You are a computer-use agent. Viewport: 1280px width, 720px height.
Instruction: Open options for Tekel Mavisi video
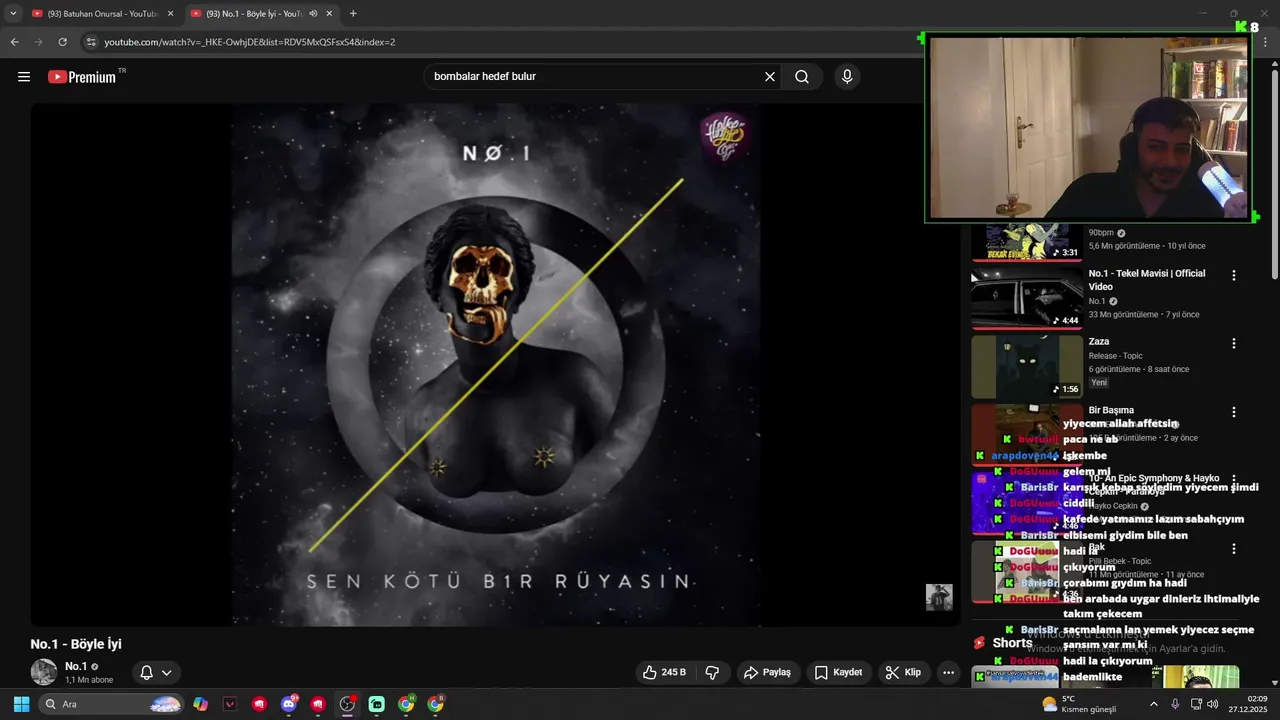point(1234,275)
